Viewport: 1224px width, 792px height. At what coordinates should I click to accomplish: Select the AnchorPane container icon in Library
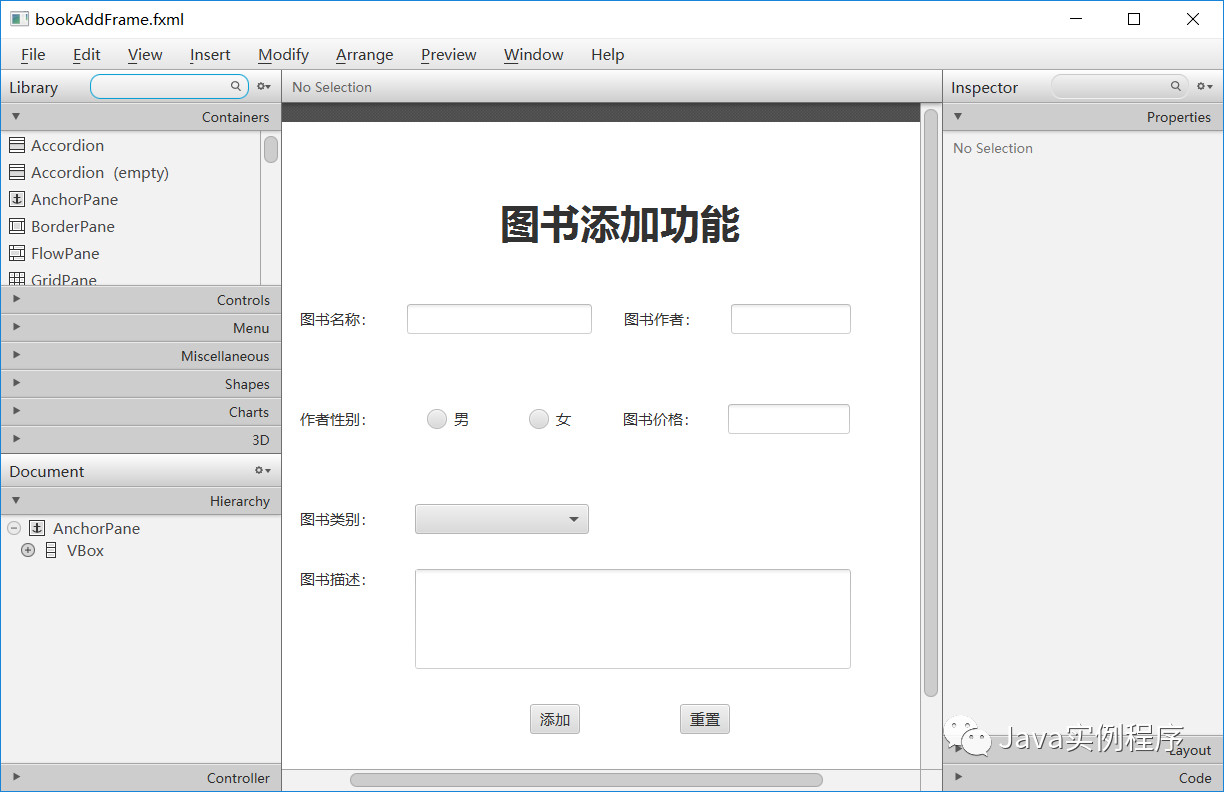click(17, 199)
